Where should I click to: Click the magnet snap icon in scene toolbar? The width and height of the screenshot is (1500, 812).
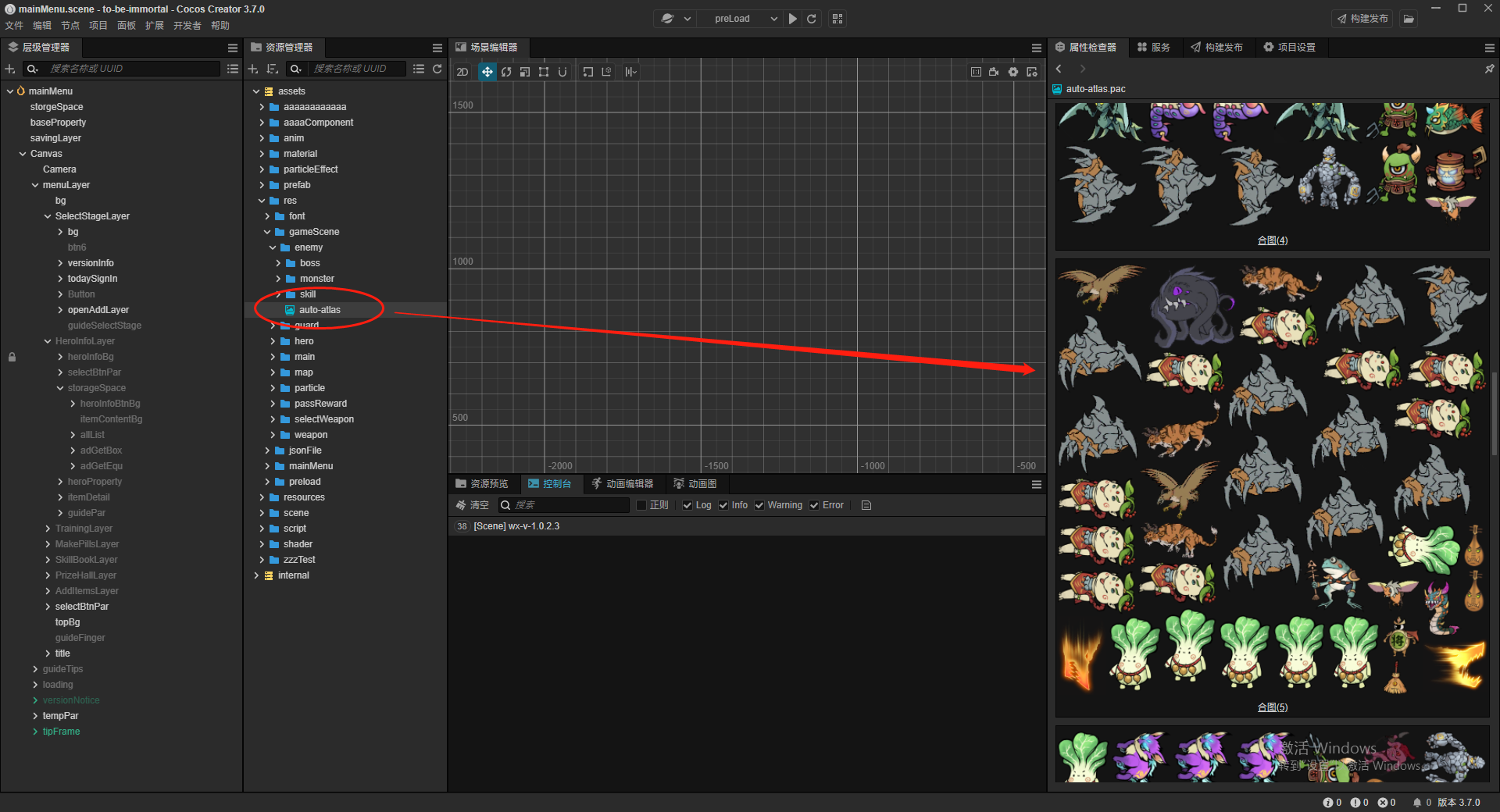(562, 72)
